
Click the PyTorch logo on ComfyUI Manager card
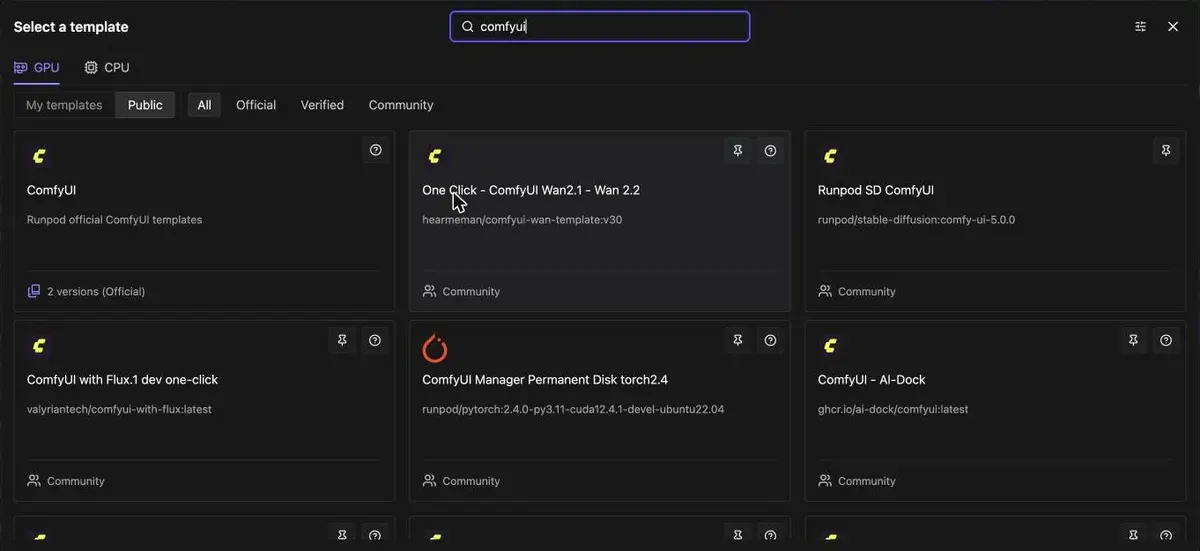(x=435, y=347)
